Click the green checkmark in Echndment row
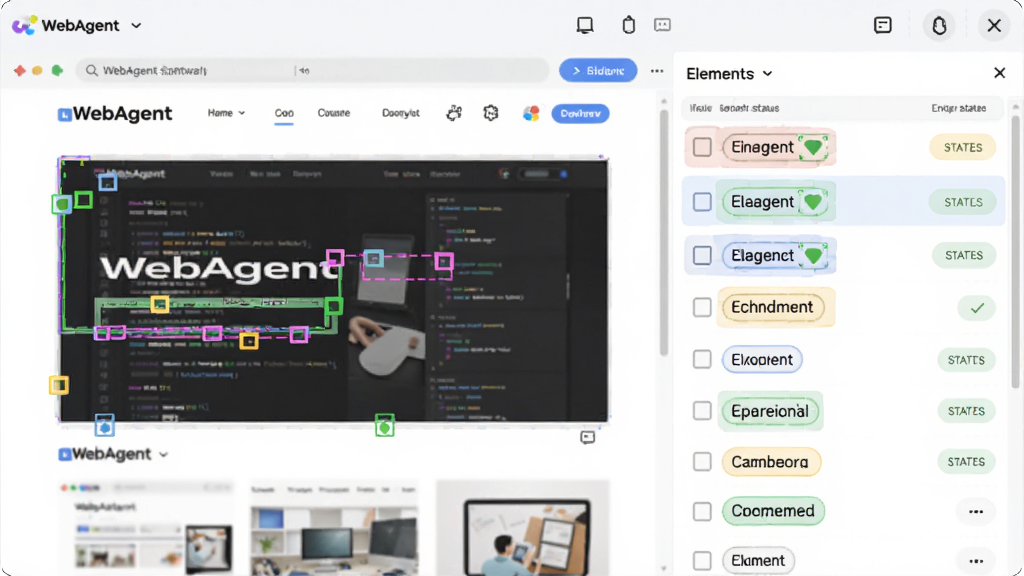The height and width of the screenshot is (576, 1024). point(977,308)
